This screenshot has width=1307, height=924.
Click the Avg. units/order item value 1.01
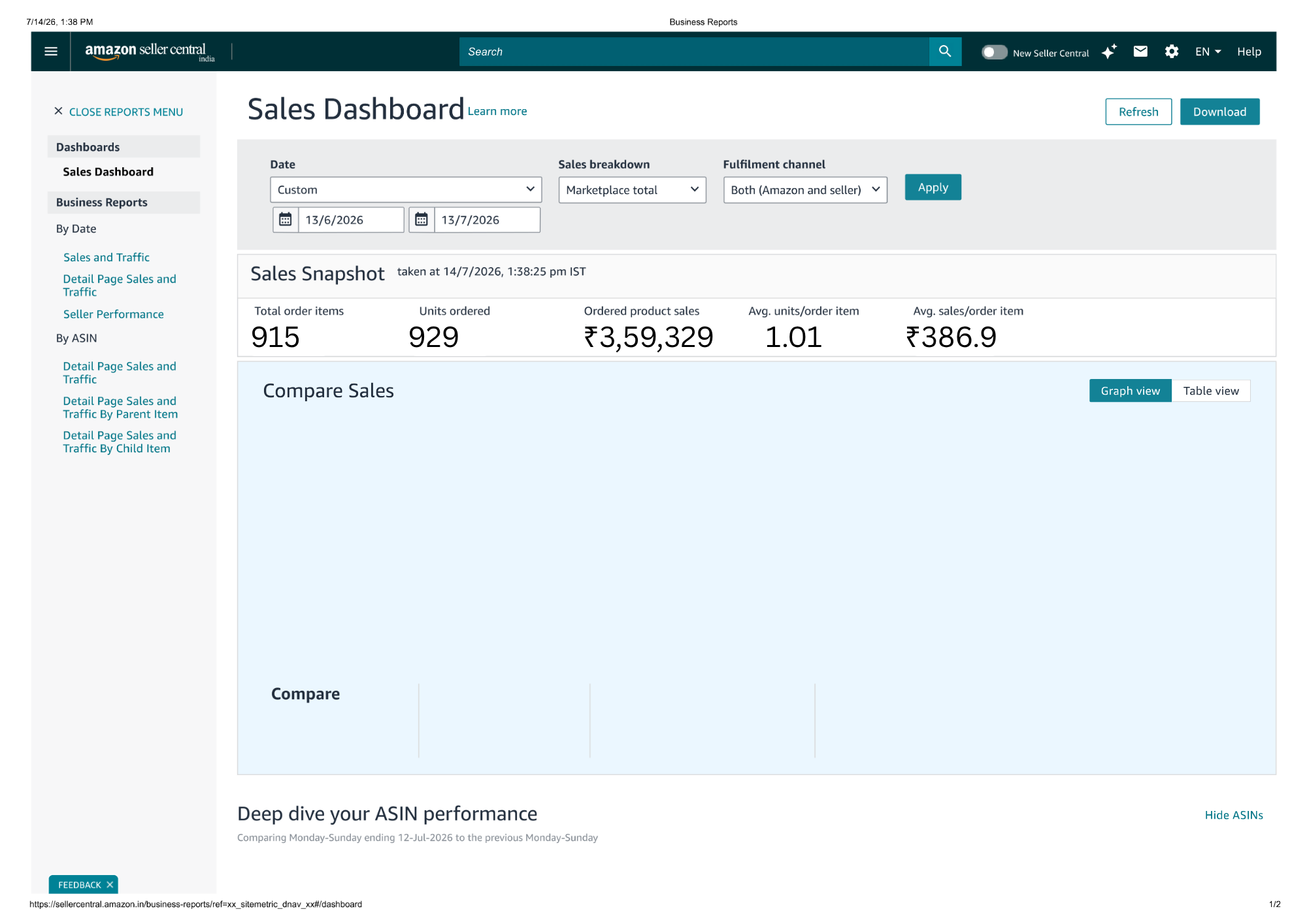coord(793,337)
